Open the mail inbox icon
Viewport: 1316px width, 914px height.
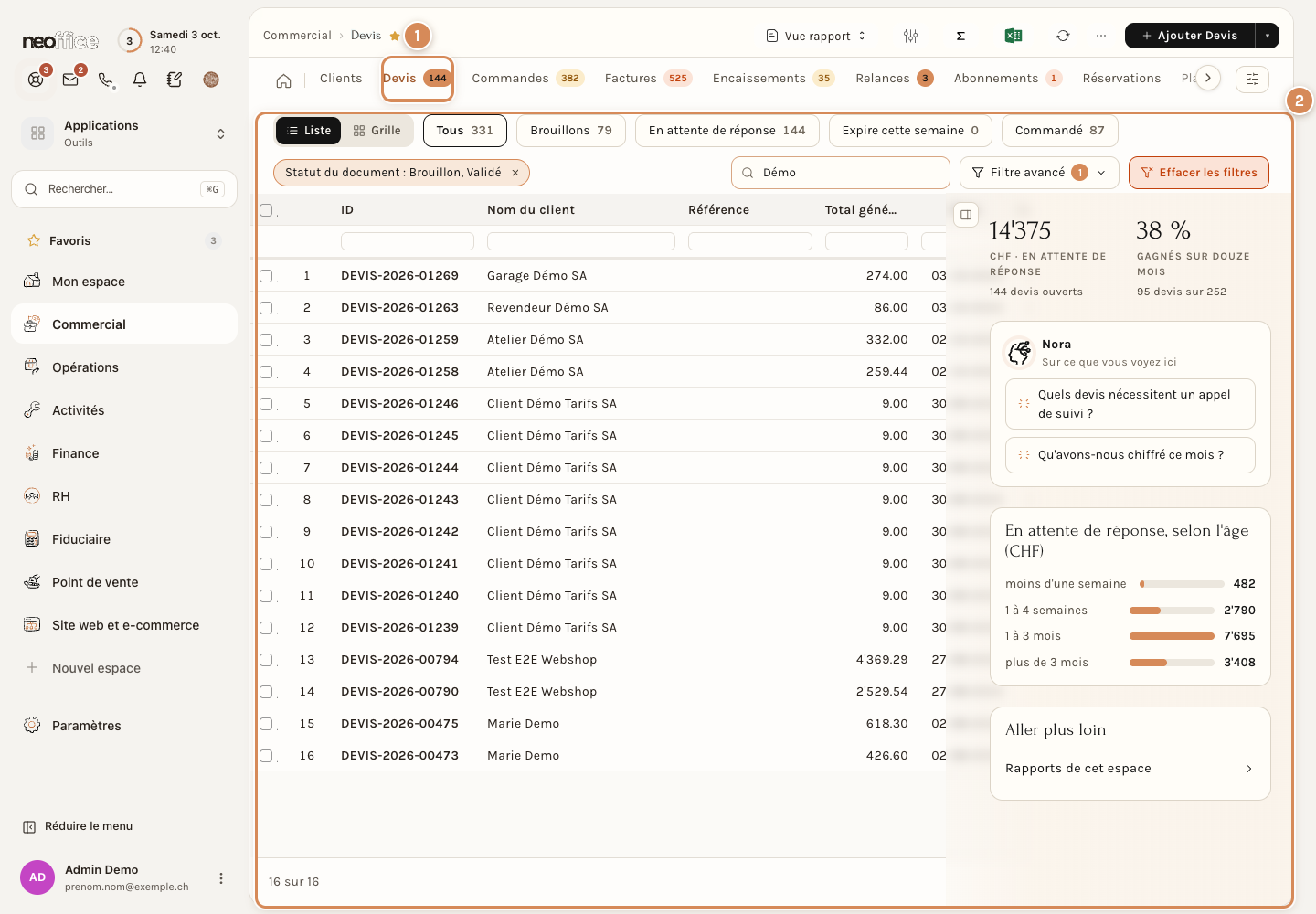[70, 80]
